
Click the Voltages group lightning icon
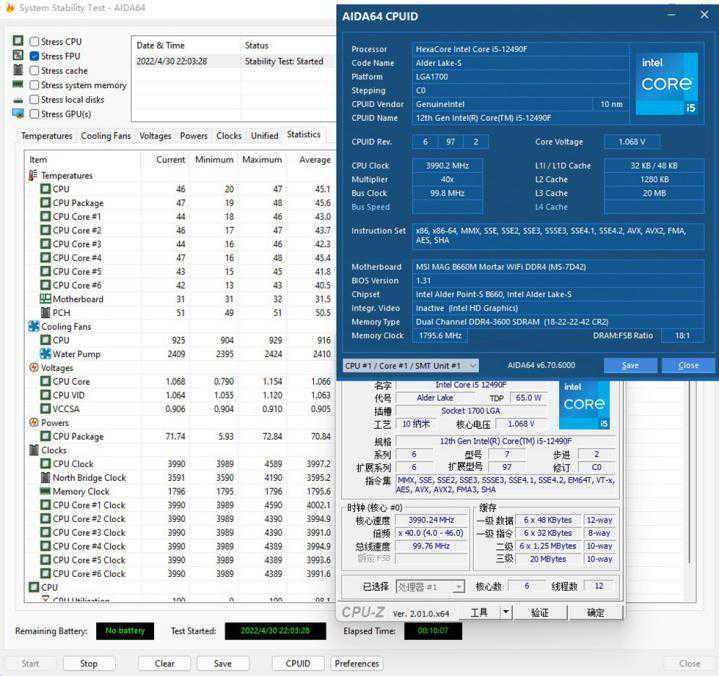(x=33, y=368)
